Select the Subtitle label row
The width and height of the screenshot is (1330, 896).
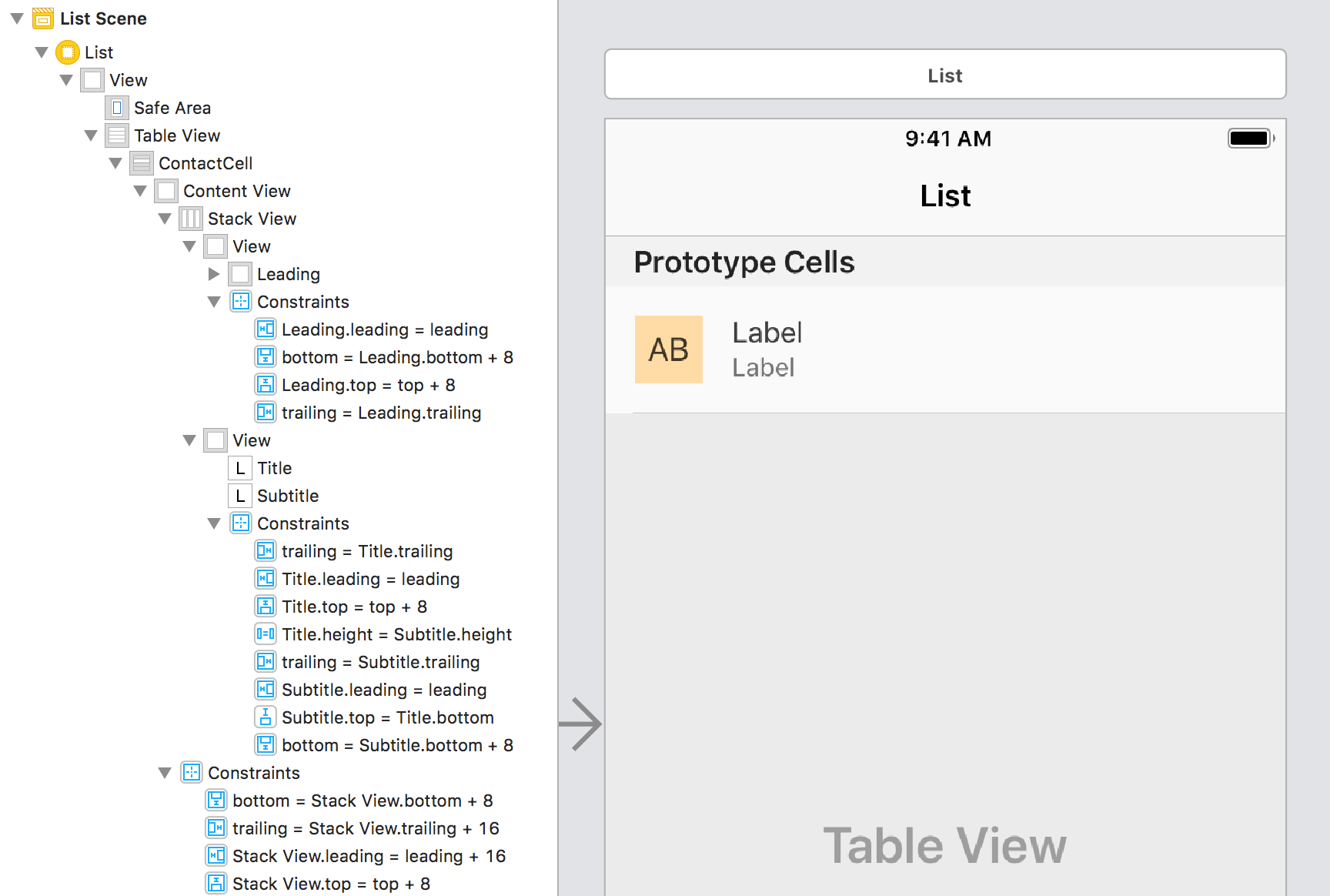coord(288,496)
